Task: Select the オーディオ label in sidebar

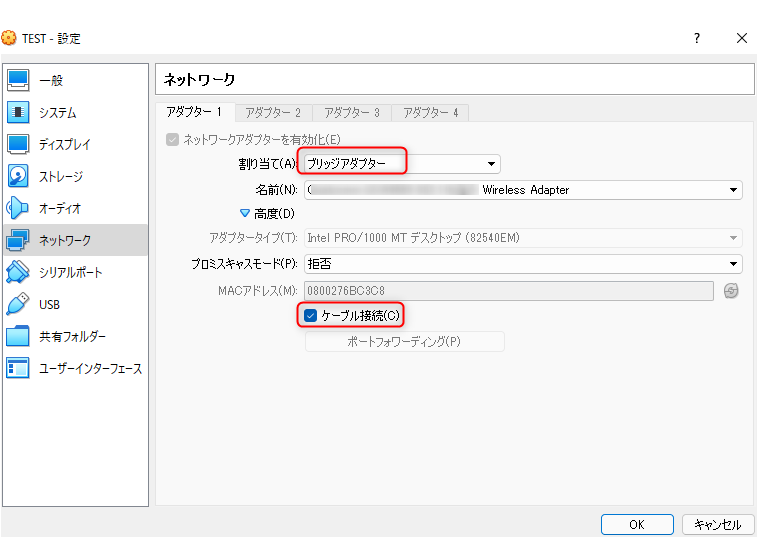Action: (x=60, y=208)
